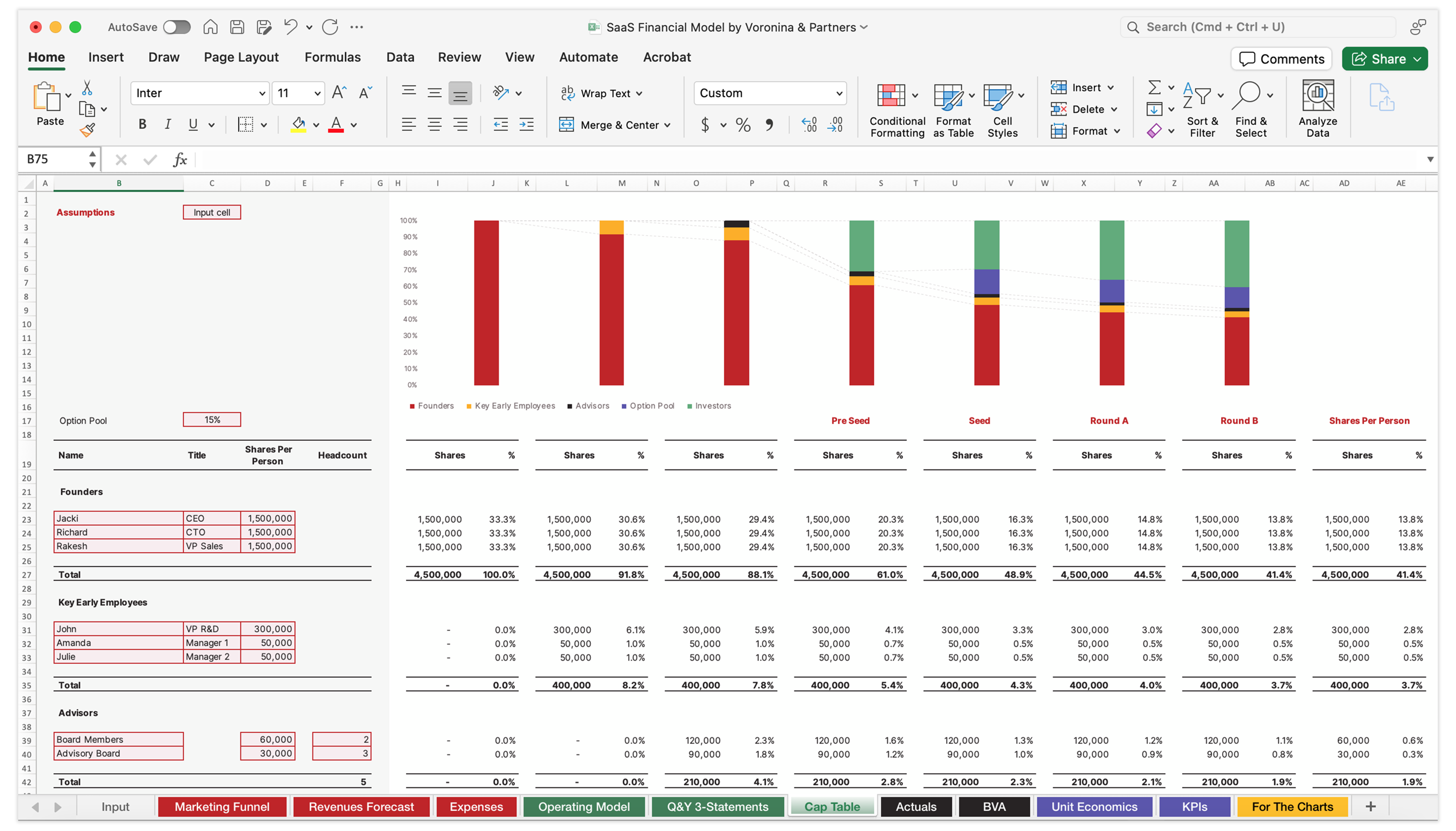Click Insert Function fx button
This screenshot has height=831, width=1456.
click(180, 159)
